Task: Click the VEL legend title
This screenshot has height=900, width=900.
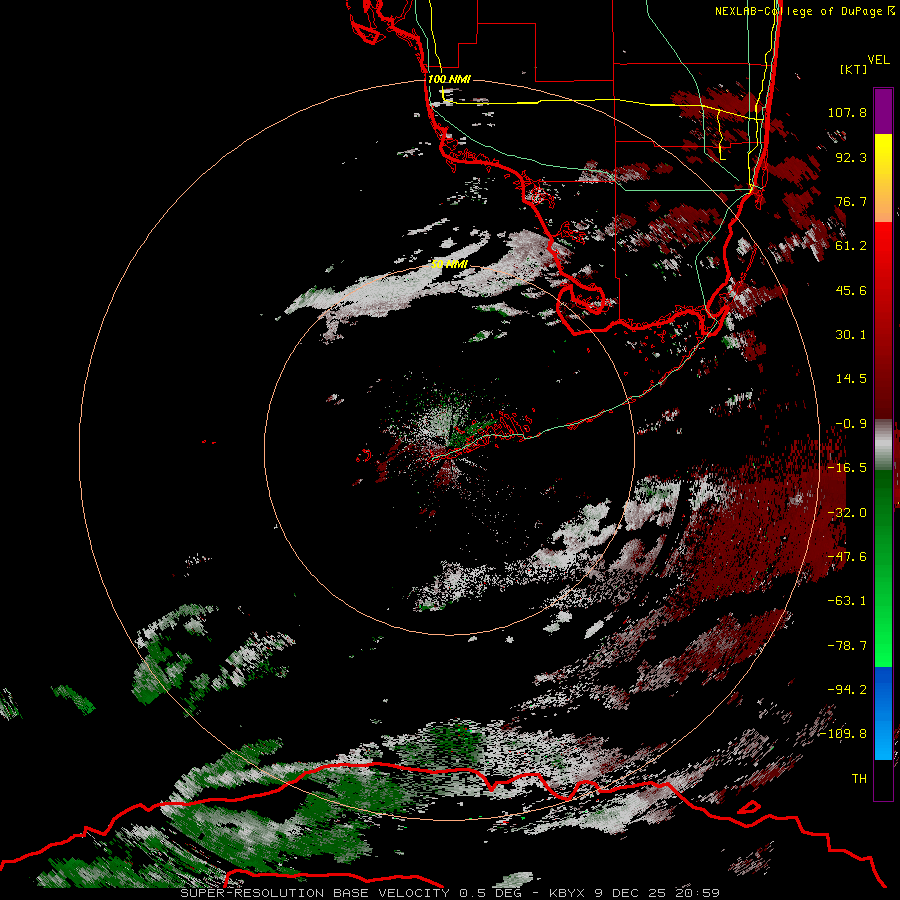Action: tap(878, 59)
